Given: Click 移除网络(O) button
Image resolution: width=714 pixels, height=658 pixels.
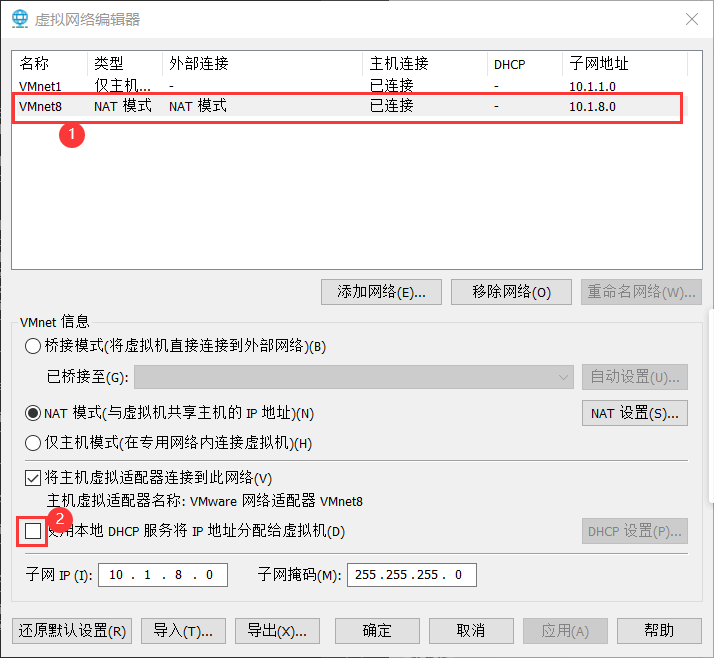Looking at the screenshot, I should coord(511,292).
